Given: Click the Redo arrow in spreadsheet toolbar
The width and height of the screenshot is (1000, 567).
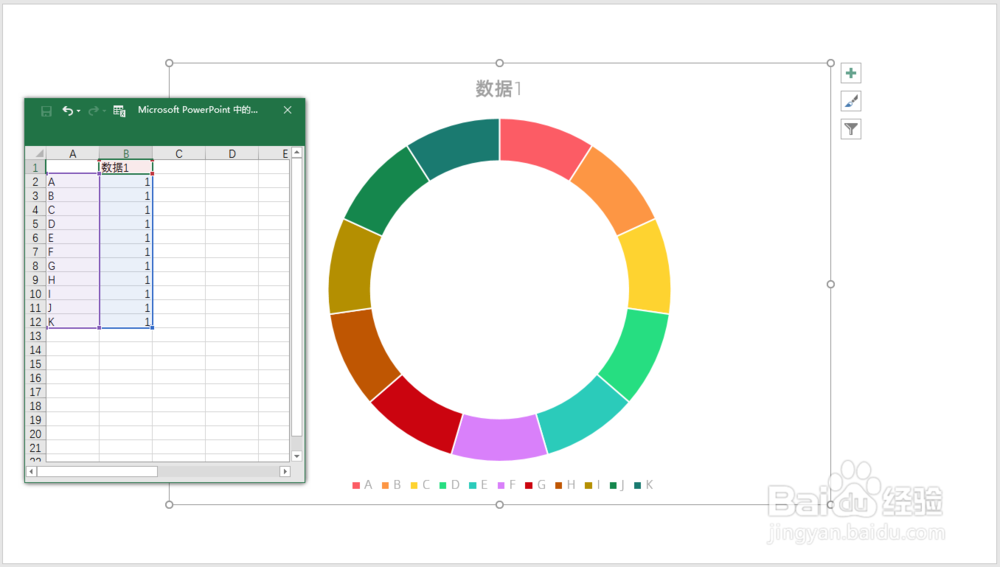Looking at the screenshot, I should pos(93,111).
